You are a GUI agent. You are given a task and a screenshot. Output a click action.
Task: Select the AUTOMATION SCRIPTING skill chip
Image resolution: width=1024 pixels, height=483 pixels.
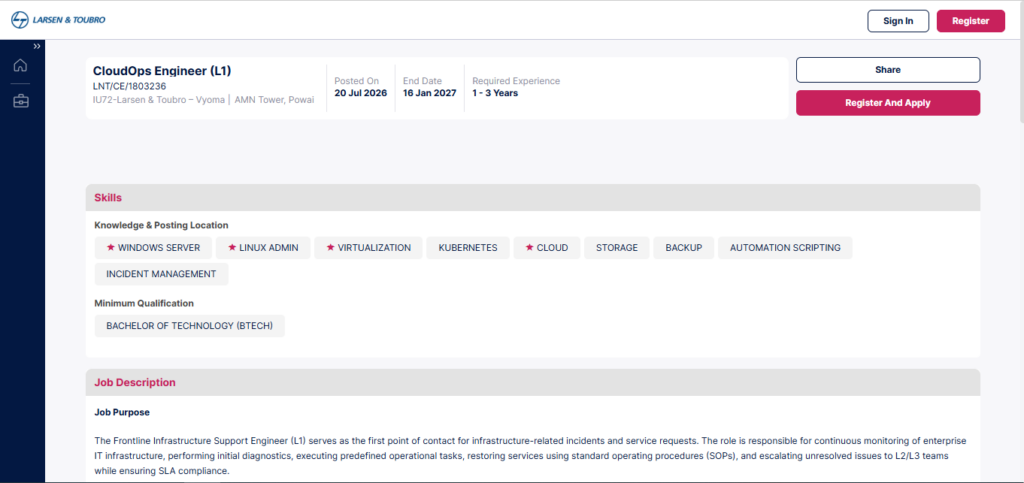[x=785, y=248]
